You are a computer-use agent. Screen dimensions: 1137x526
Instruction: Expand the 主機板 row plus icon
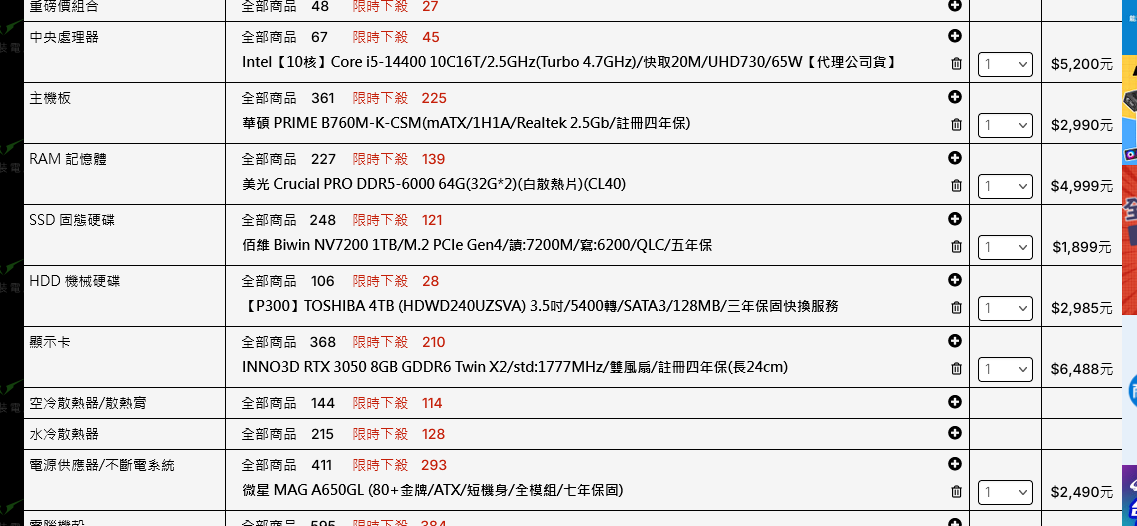pyautogui.click(x=954, y=96)
